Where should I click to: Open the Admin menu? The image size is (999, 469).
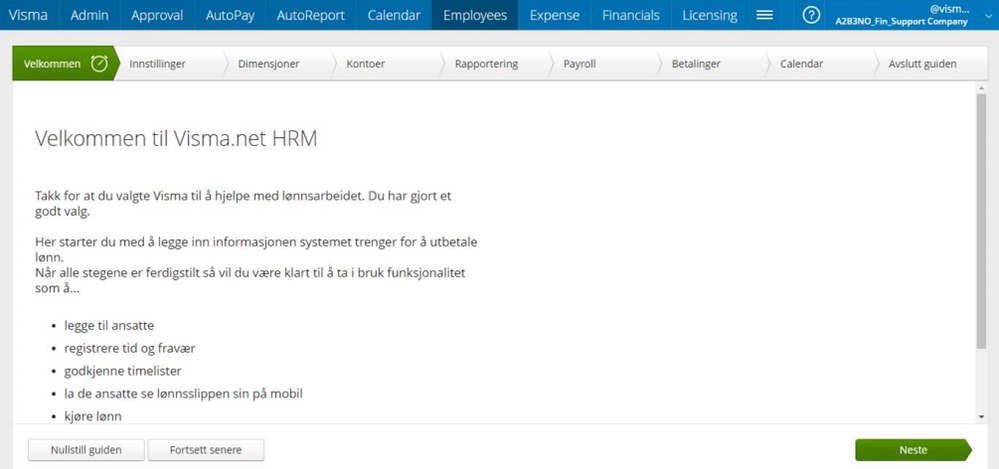click(x=89, y=15)
